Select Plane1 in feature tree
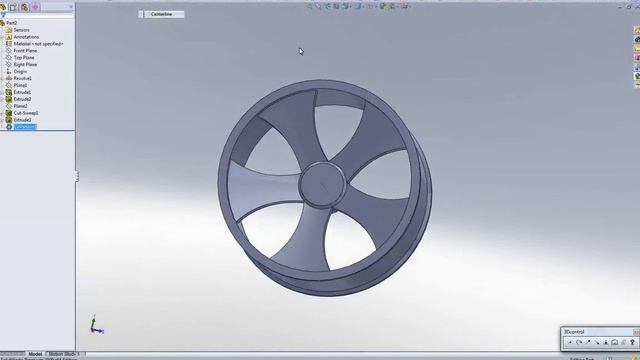 click(20, 85)
